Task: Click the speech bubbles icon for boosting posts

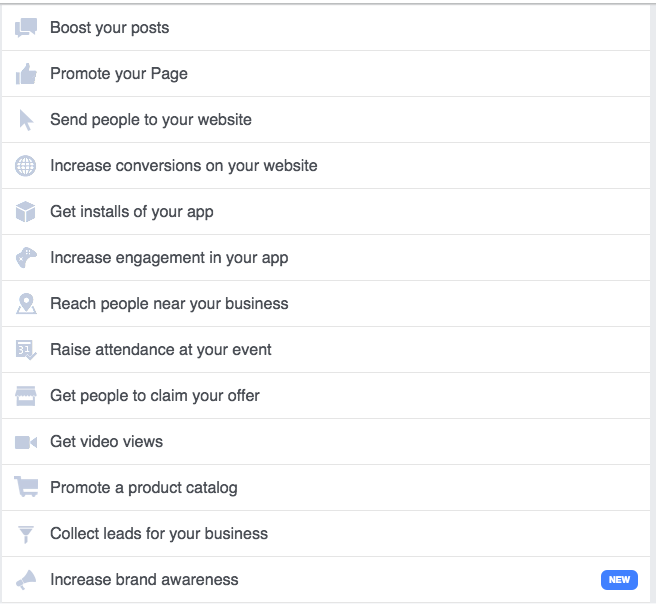Action: click(x=26, y=28)
